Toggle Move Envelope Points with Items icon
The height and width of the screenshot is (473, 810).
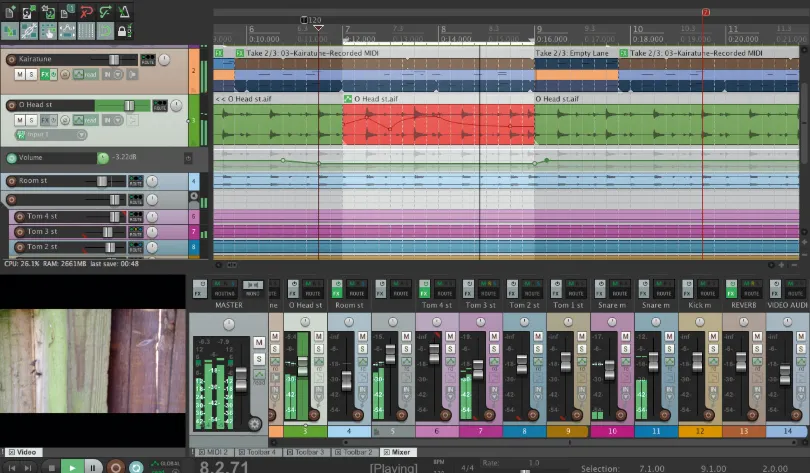(67, 31)
